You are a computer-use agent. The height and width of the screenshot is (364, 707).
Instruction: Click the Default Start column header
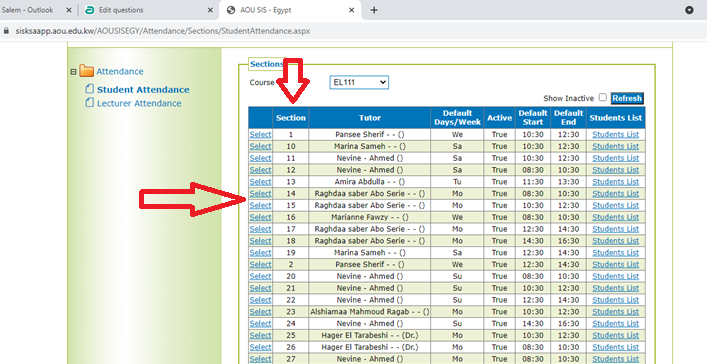point(533,118)
